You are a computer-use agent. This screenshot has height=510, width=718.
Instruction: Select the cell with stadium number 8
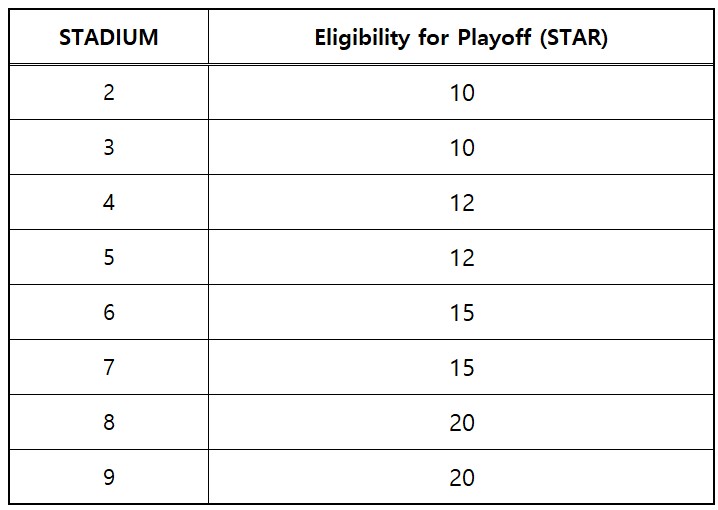109,422
